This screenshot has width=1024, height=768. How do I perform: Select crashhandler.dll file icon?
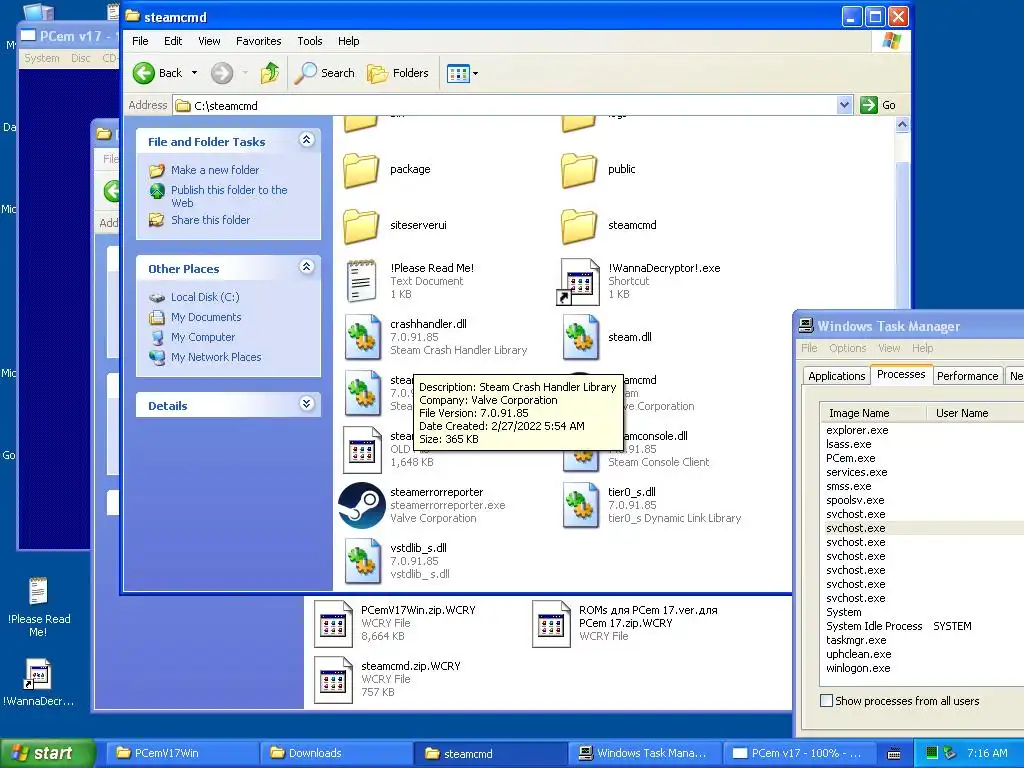(362, 338)
